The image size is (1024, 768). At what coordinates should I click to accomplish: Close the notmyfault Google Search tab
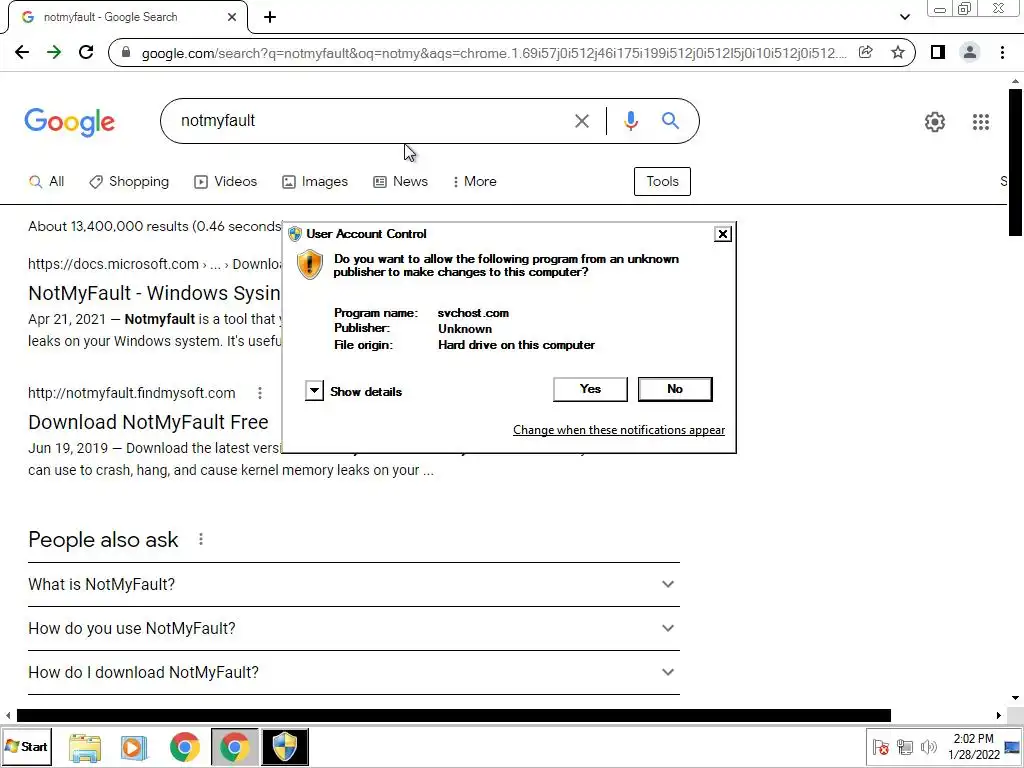[x=232, y=17]
